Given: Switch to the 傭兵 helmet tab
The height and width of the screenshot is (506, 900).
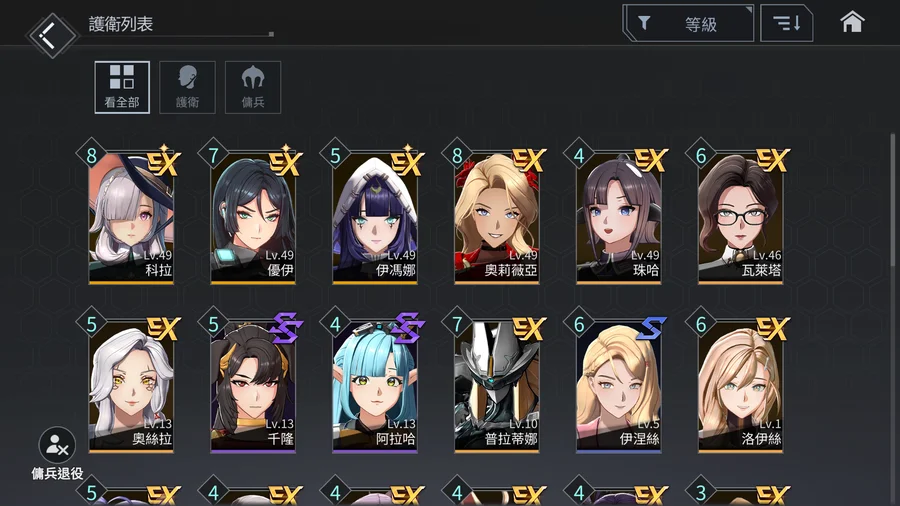Looking at the screenshot, I should (253, 87).
